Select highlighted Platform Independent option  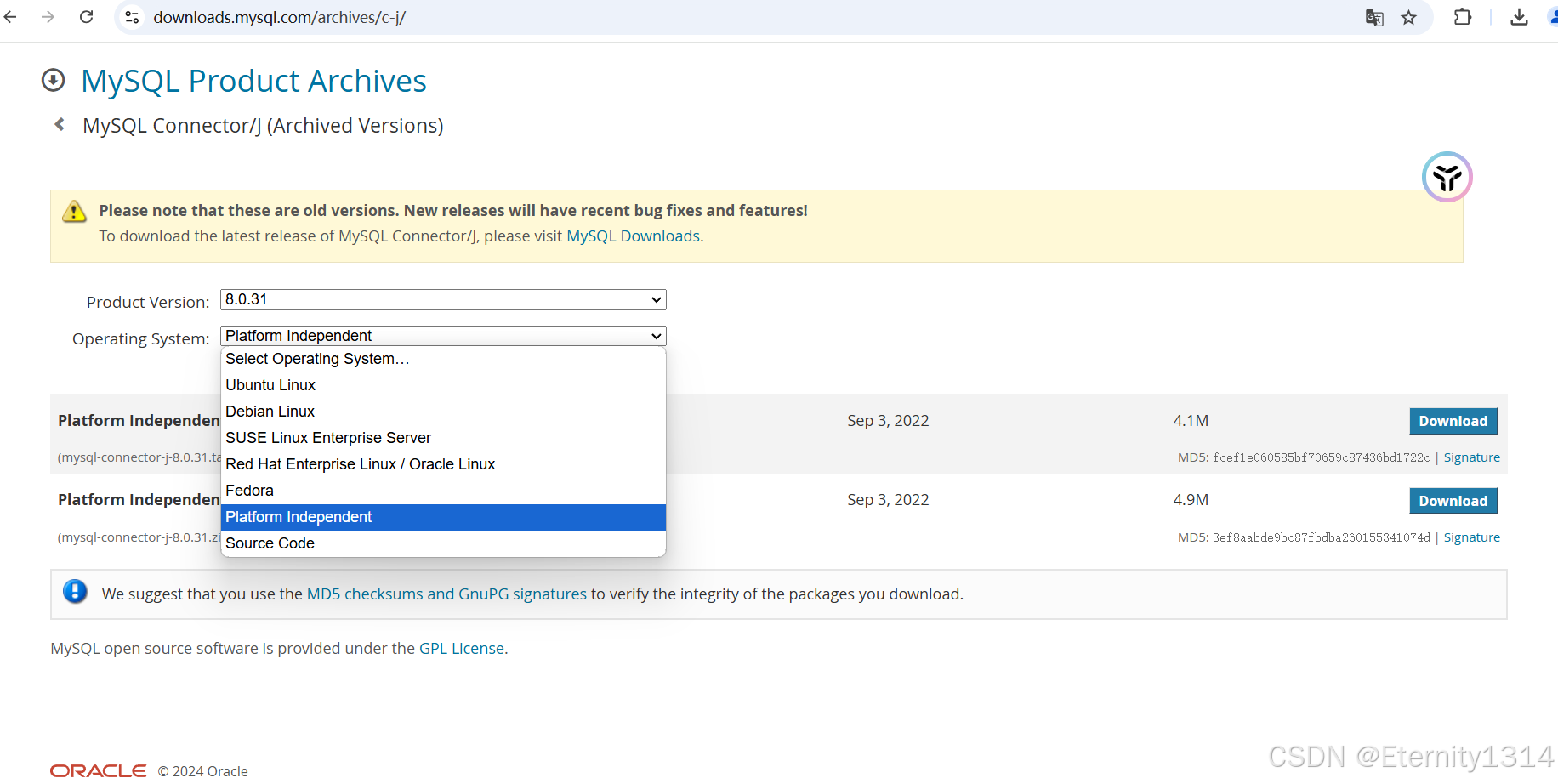point(443,517)
